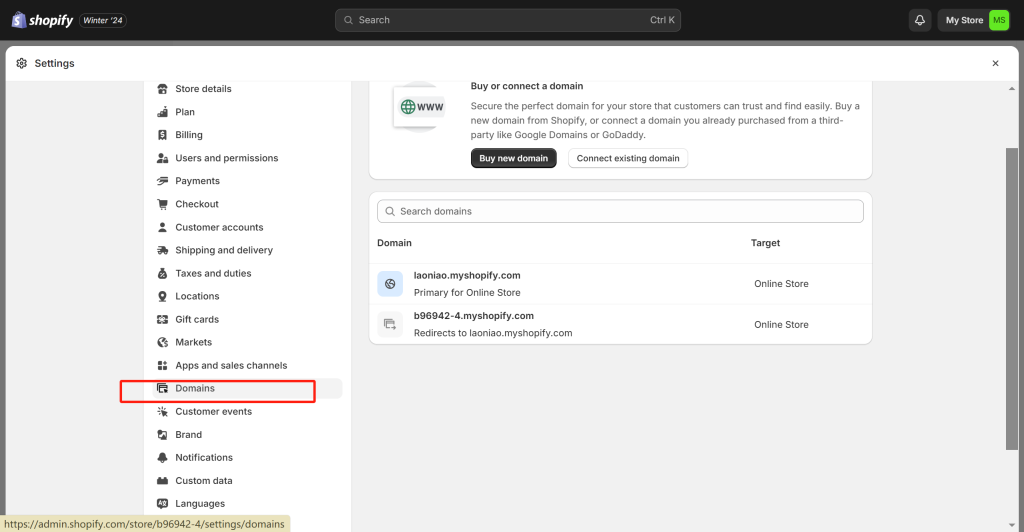Open b96942-4.myshopify.com domain row

(x=620, y=324)
